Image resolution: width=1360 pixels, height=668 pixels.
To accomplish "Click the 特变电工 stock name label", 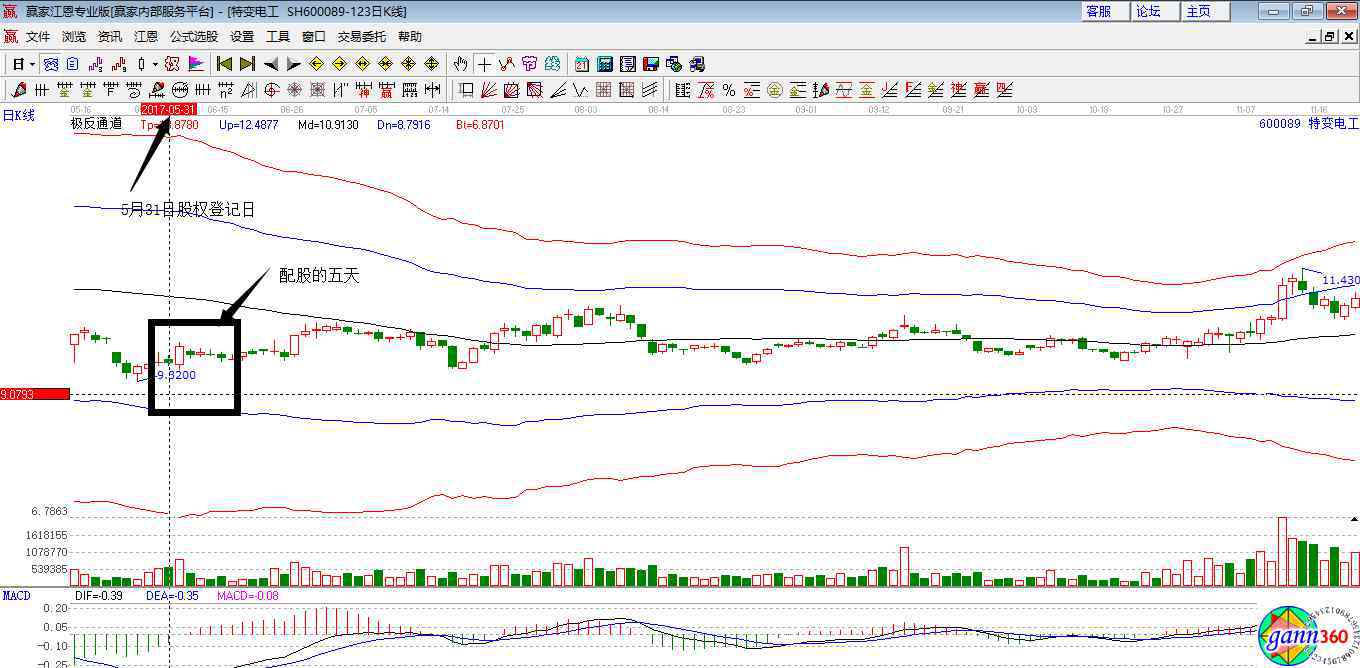I will point(1333,124).
